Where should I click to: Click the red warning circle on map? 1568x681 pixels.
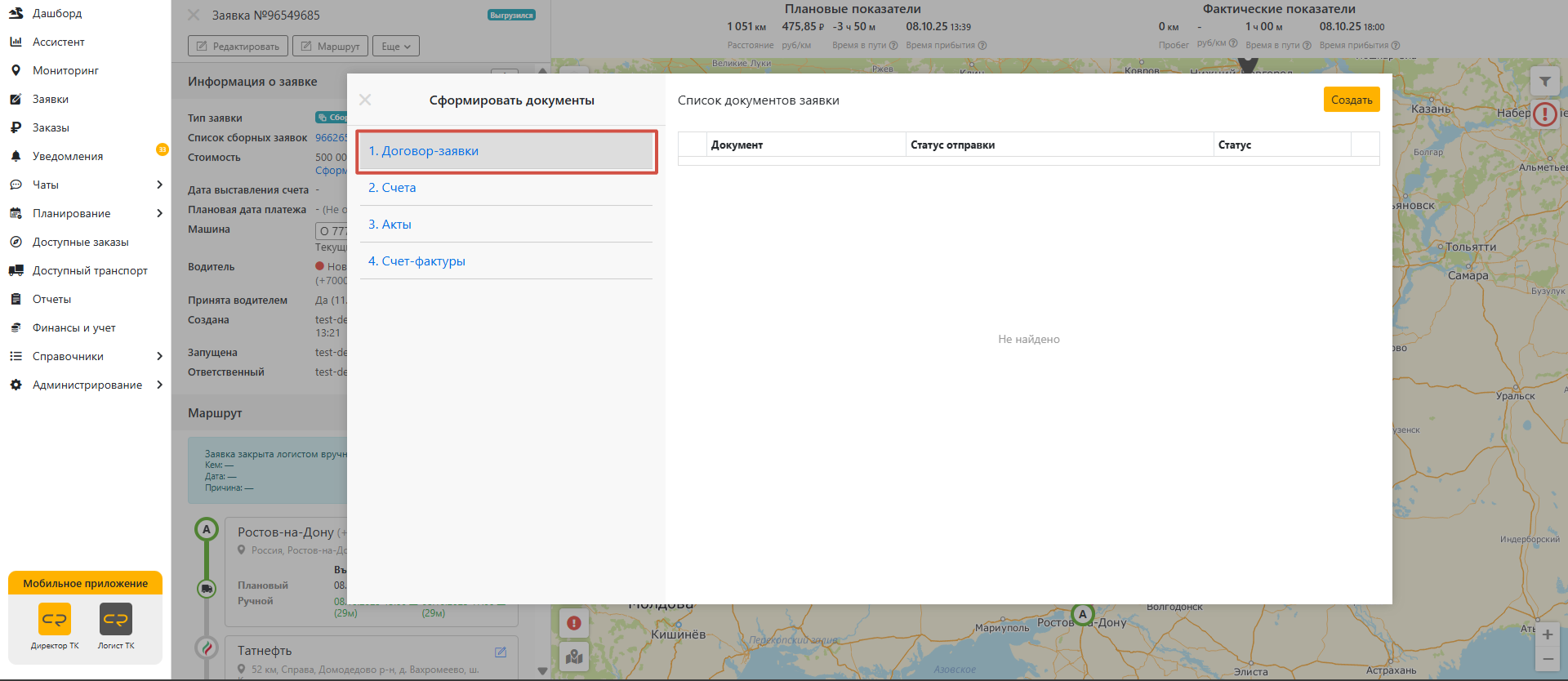[1544, 113]
